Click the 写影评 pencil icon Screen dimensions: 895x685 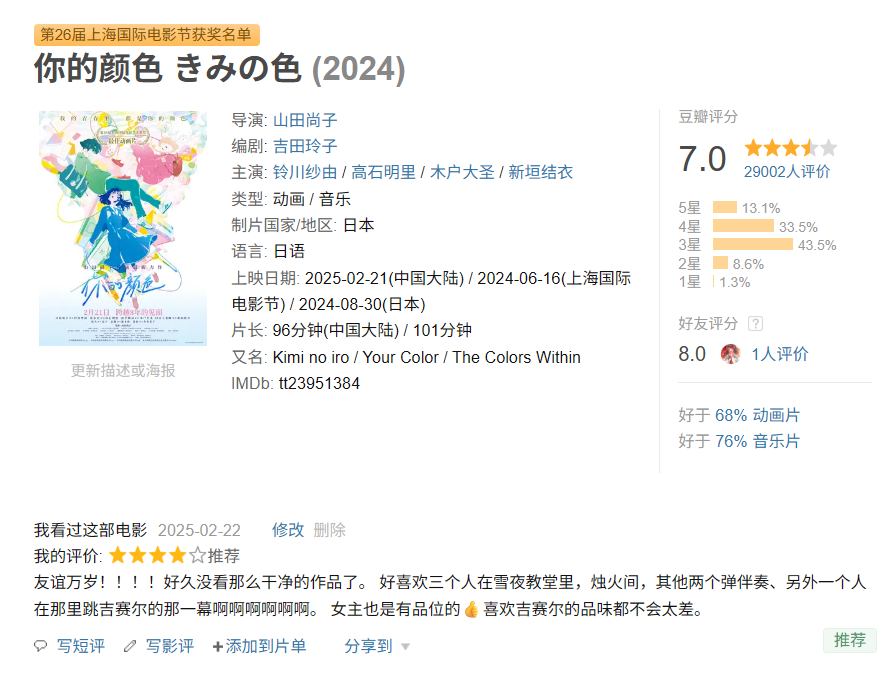[x=130, y=646]
